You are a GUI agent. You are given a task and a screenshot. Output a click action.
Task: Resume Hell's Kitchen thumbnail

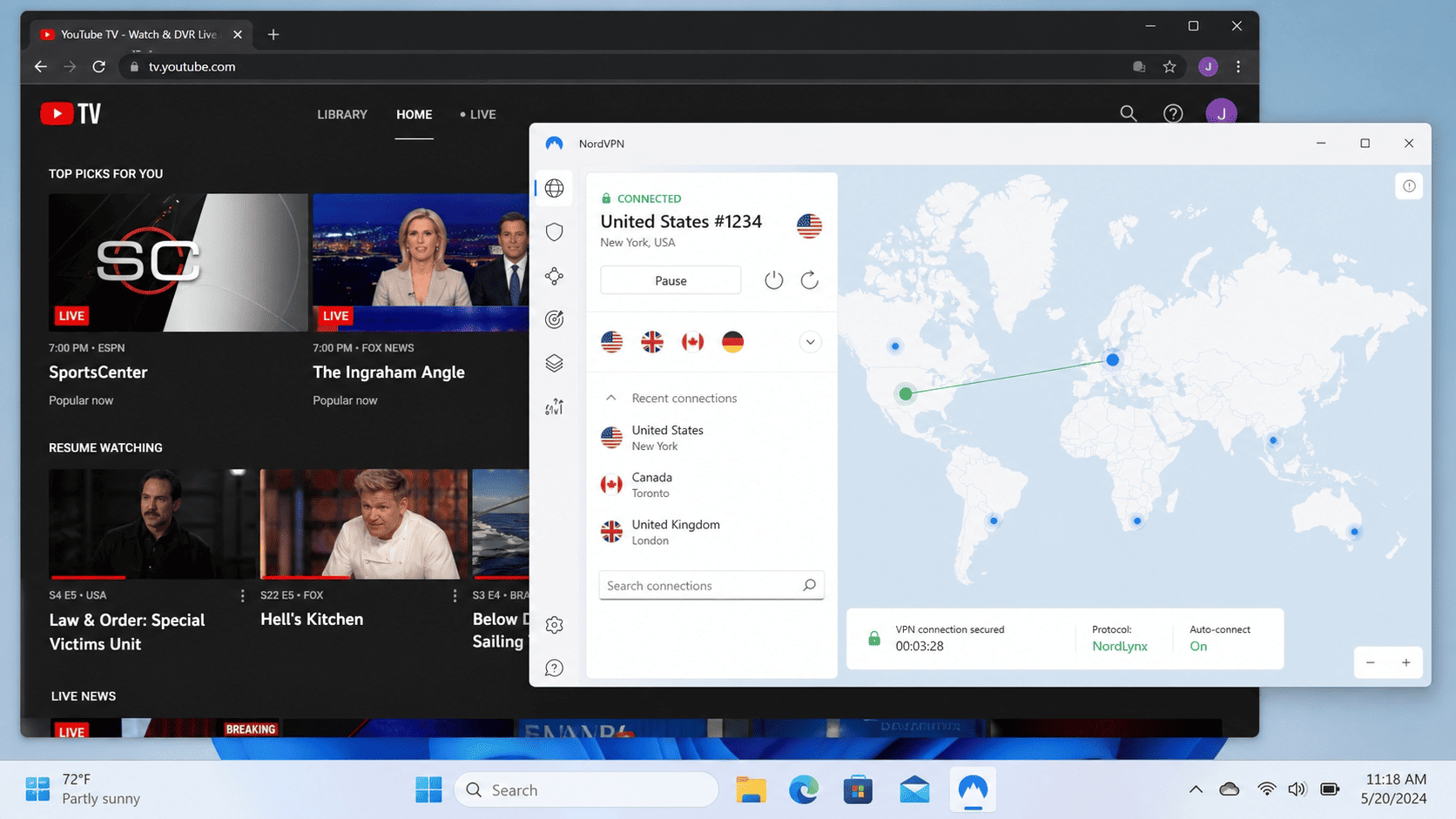pos(364,524)
